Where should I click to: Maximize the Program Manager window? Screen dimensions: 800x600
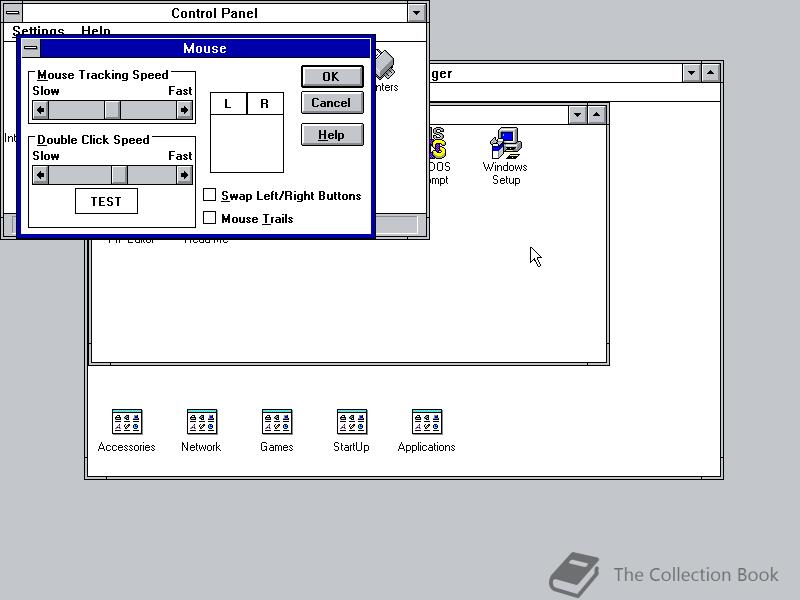[x=711, y=73]
